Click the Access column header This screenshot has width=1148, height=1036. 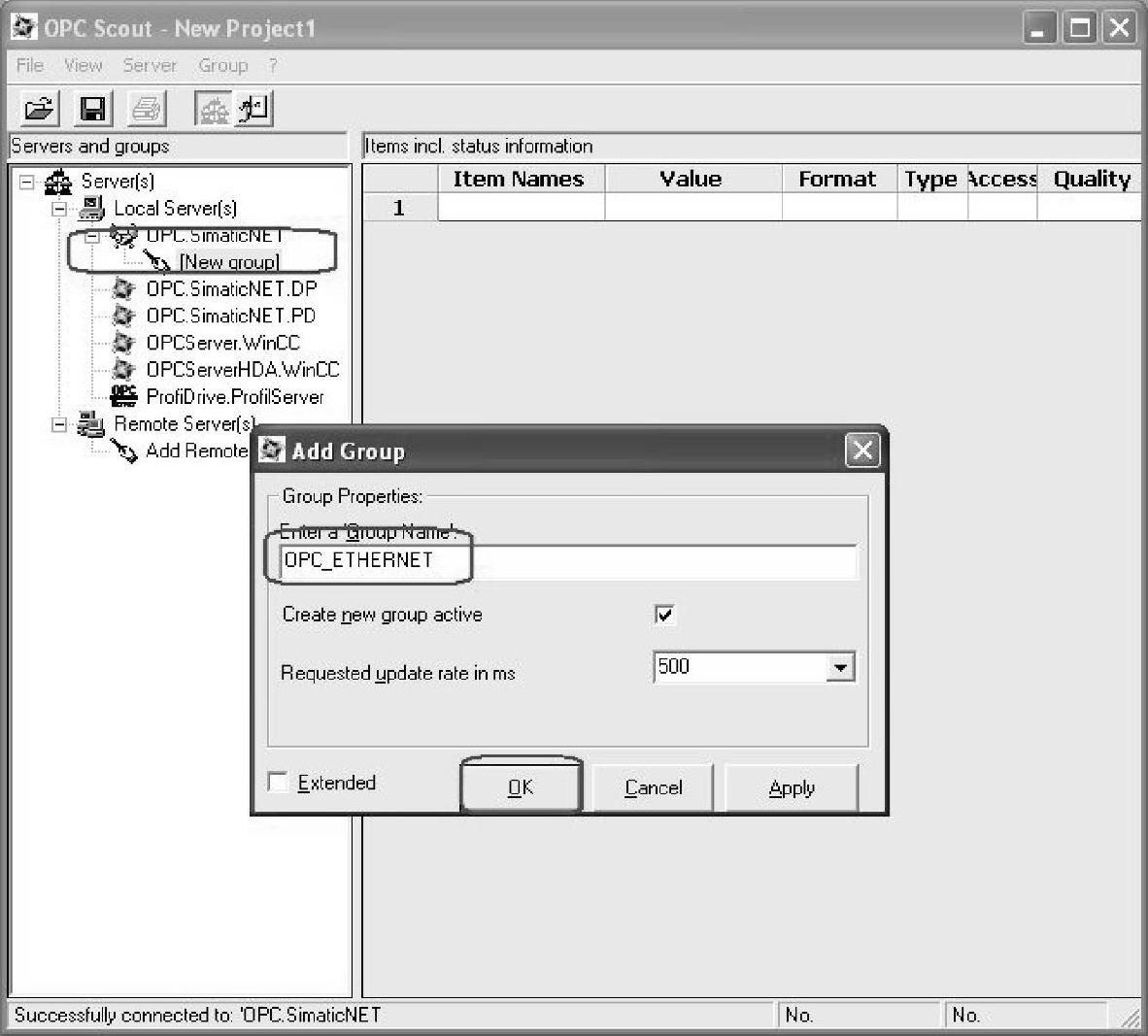coord(1002,179)
